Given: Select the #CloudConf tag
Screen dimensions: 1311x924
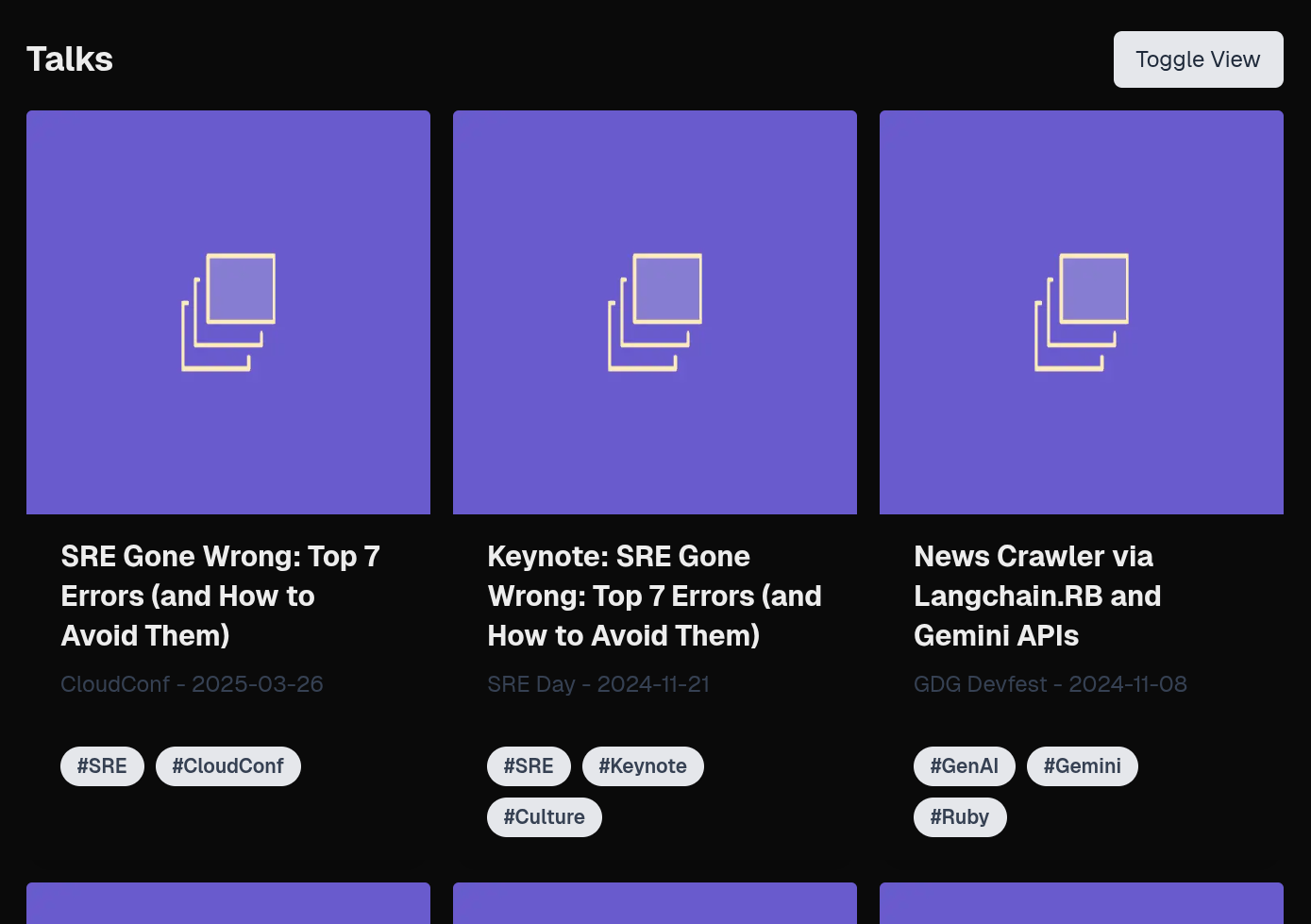Looking at the screenshot, I should 227,766.
